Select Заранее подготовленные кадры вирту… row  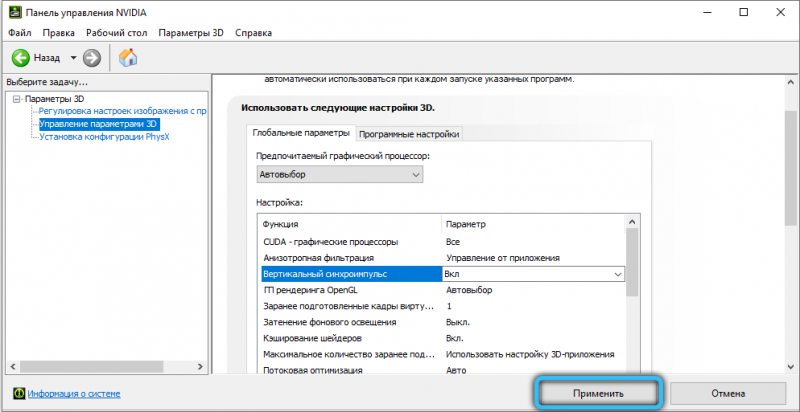[443, 306]
